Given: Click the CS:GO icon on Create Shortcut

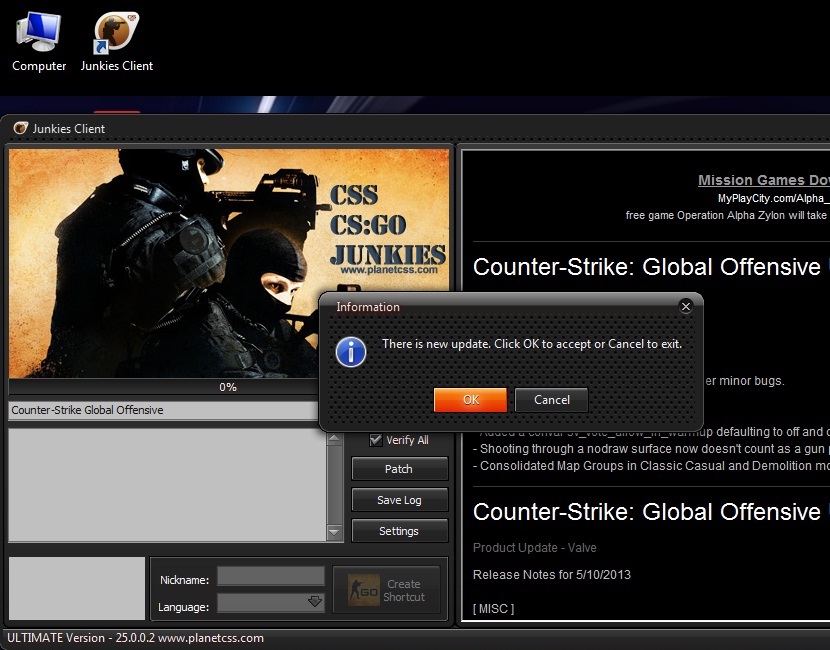Looking at the screenshot, I should [x=364, y=590].
